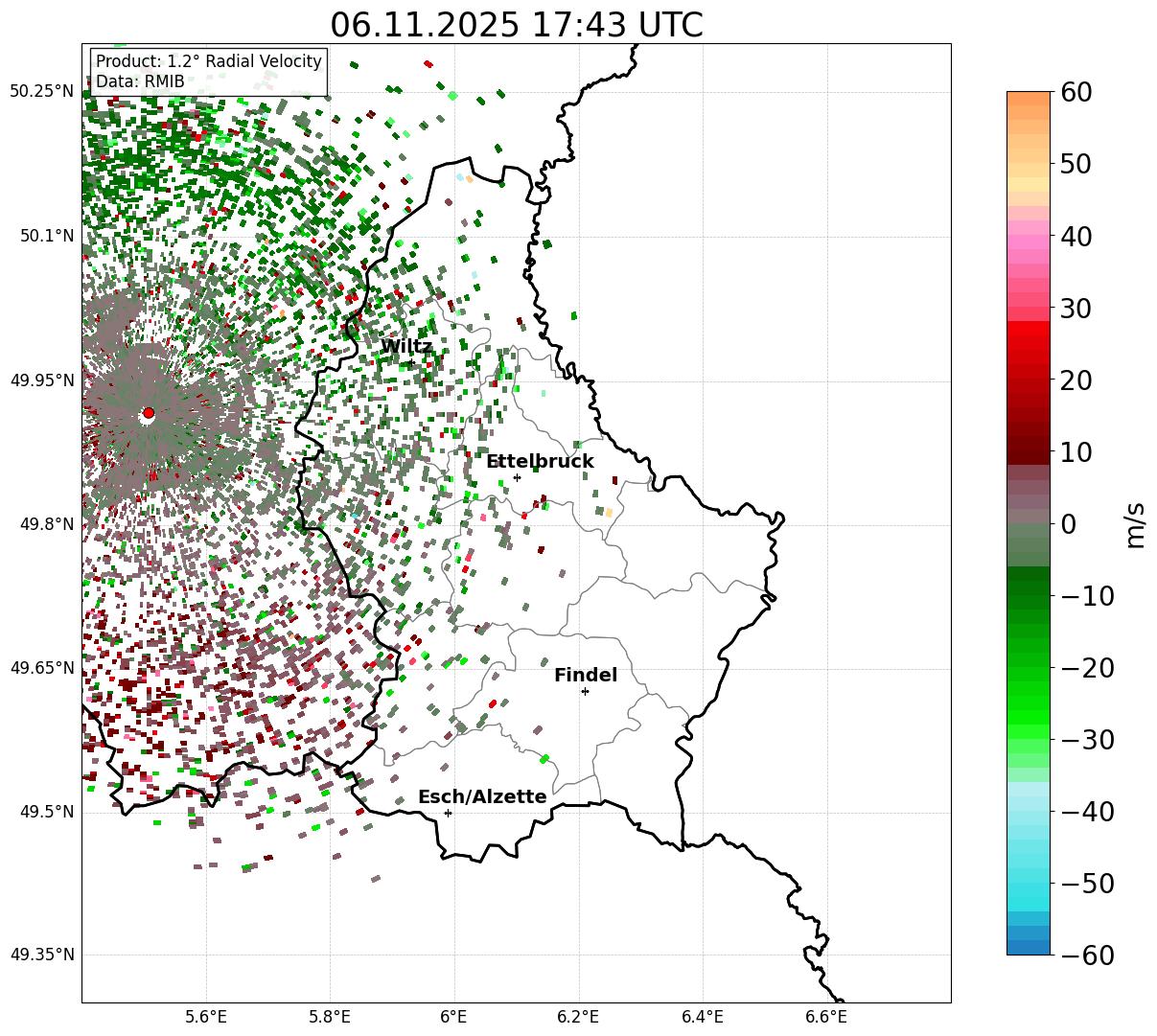1157x1036 pixels.
Task: Click the Findel cross marker
Action: click(x=585, y=691)
